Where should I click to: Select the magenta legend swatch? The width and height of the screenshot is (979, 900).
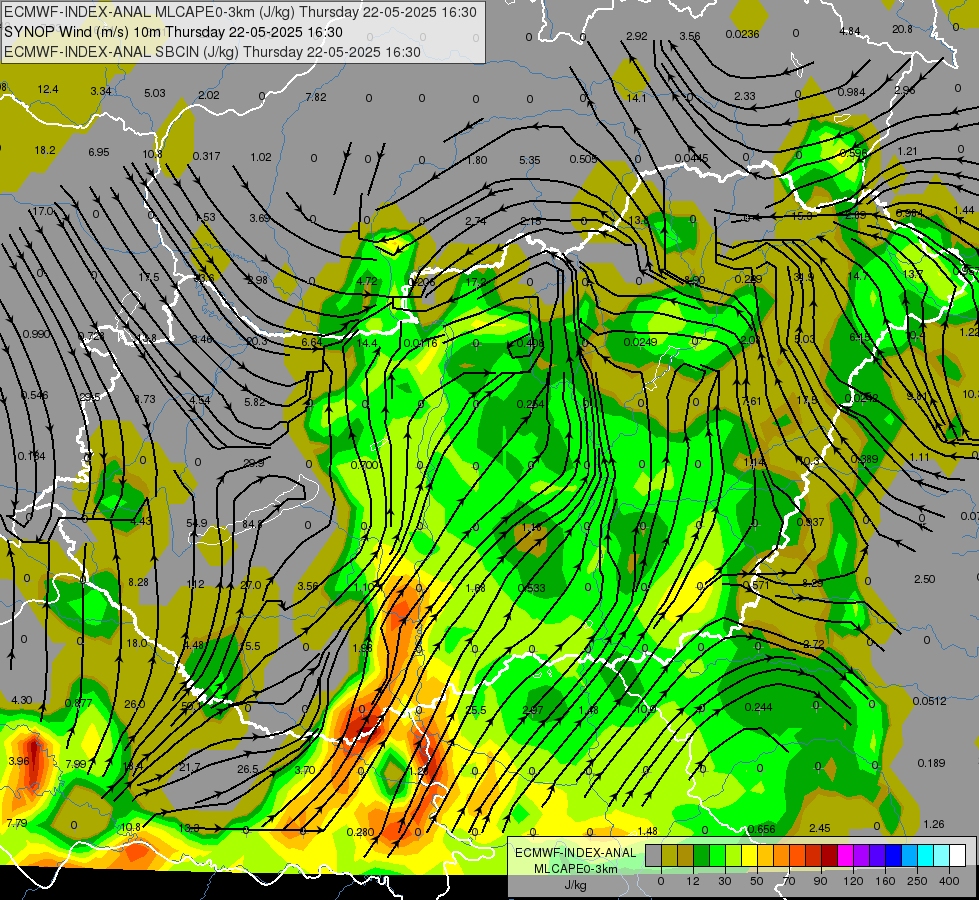click(x=845, y=855)
